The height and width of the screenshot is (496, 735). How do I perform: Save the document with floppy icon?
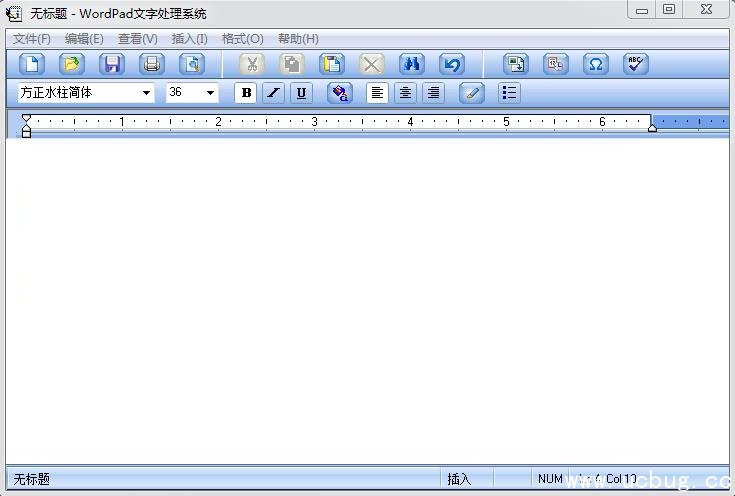pyautogui.click(x=112, y=64)
